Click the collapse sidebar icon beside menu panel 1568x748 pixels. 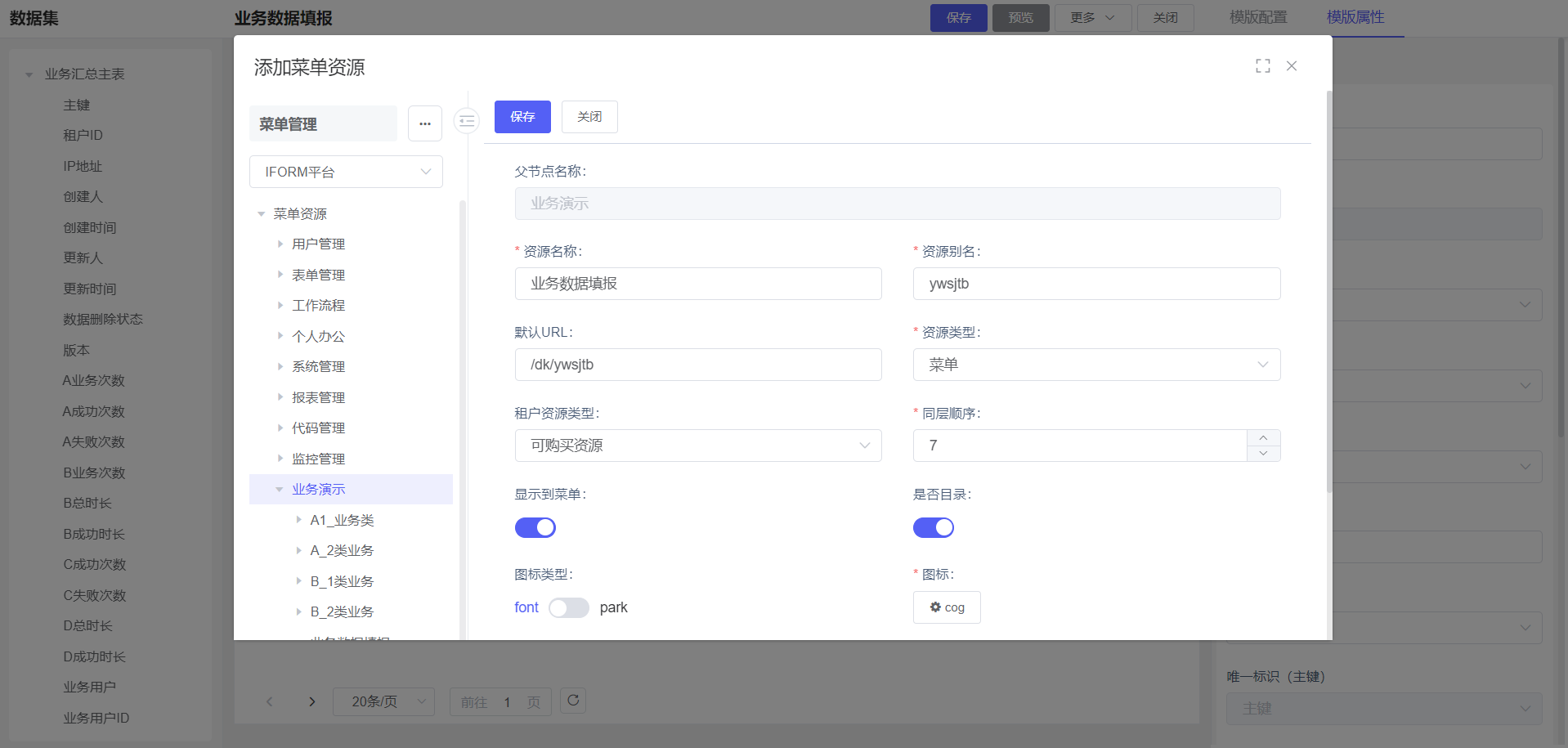(467, 121)
